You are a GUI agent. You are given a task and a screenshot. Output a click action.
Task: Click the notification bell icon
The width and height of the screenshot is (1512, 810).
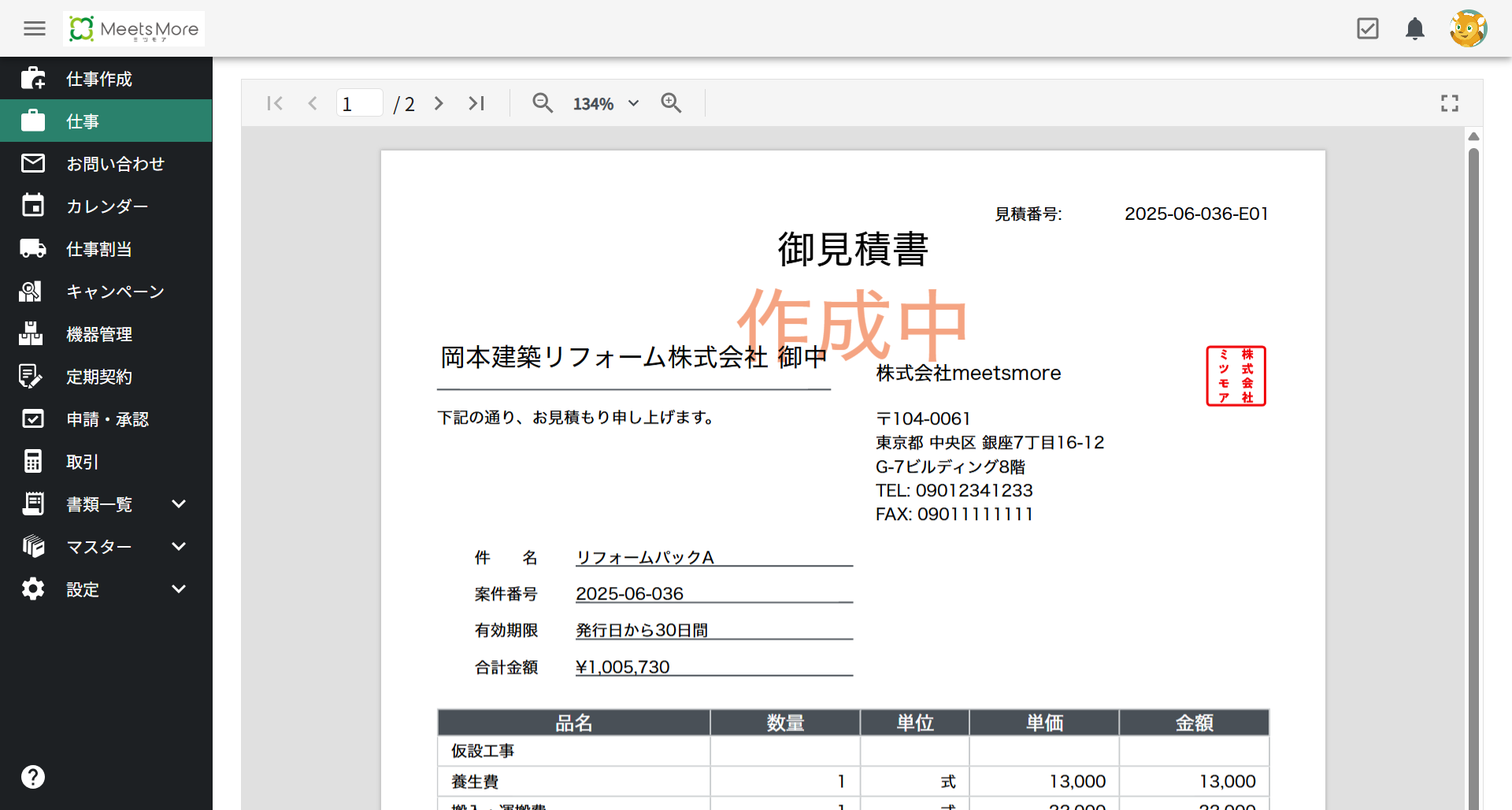pyautogui.click(x=1414, y=29)
